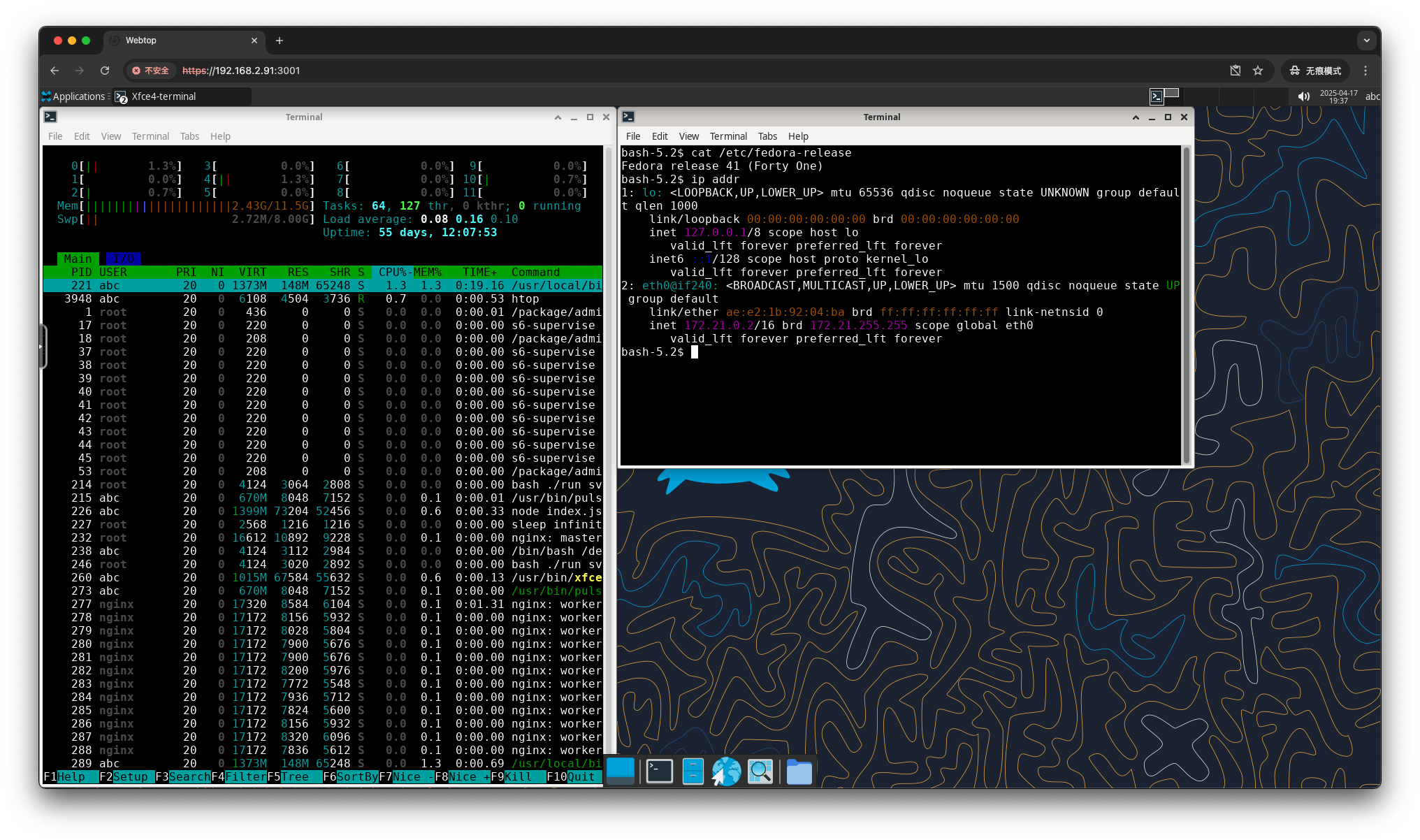Screen dimensions: 1420x840
Task: Open View menu in right Terminal
Action: pyautogui.click(x=688, y=136)
